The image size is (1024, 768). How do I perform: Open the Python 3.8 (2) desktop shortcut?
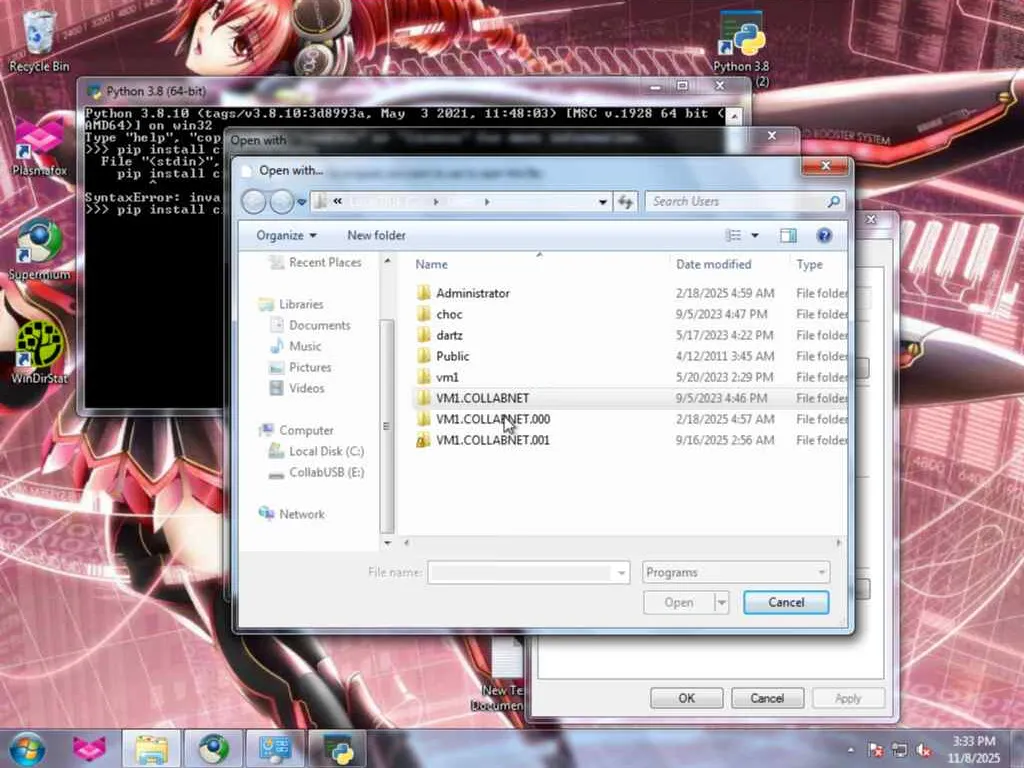pos(741,49)
